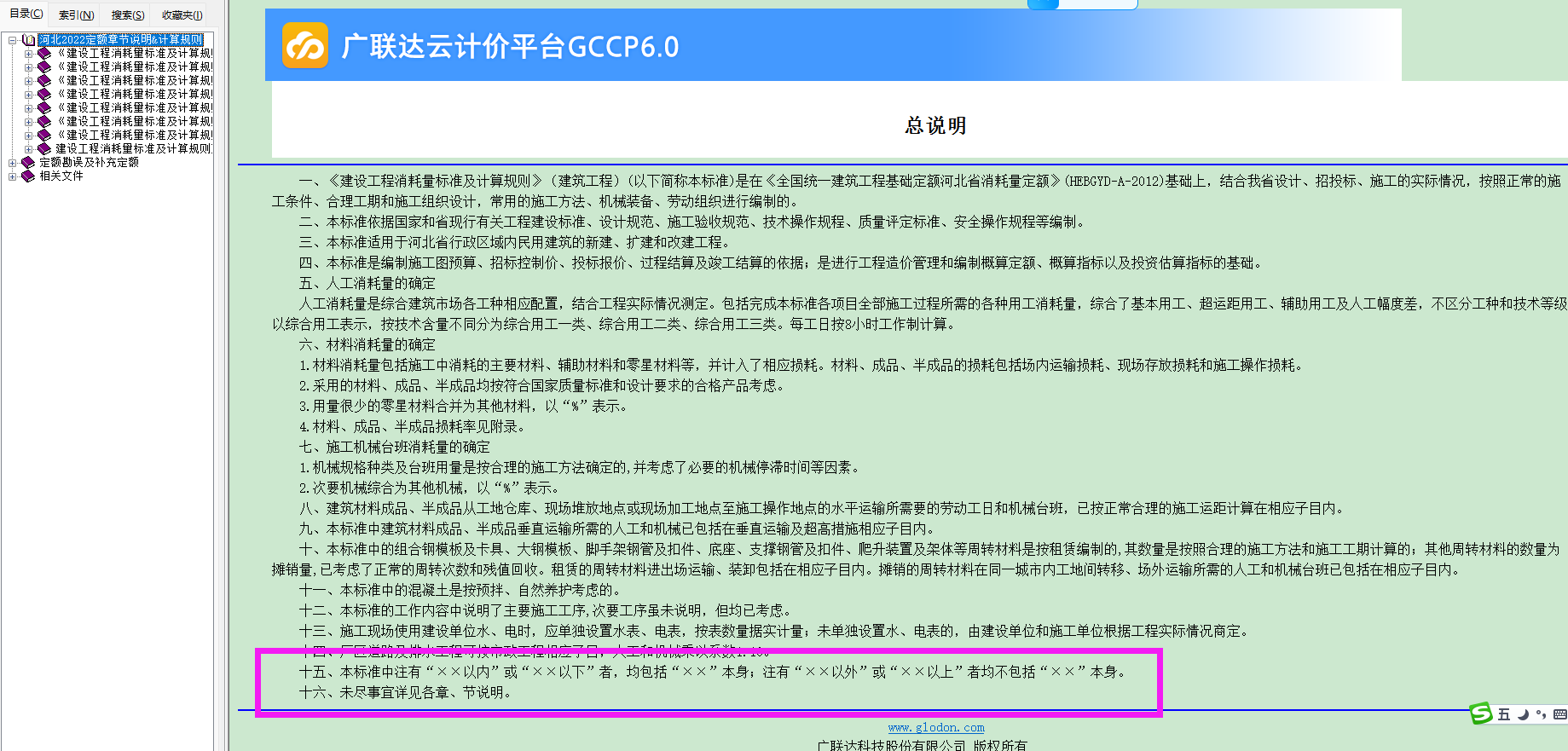Click paragraph 二、本标准依据国家和省现行有关工程建设标准
This screenshot has width=1568, height=751.
coord(693,222)
